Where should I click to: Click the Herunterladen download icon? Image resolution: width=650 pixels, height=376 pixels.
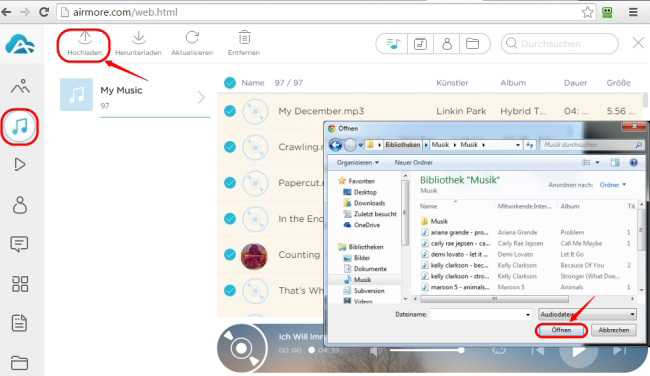[138, 38]
